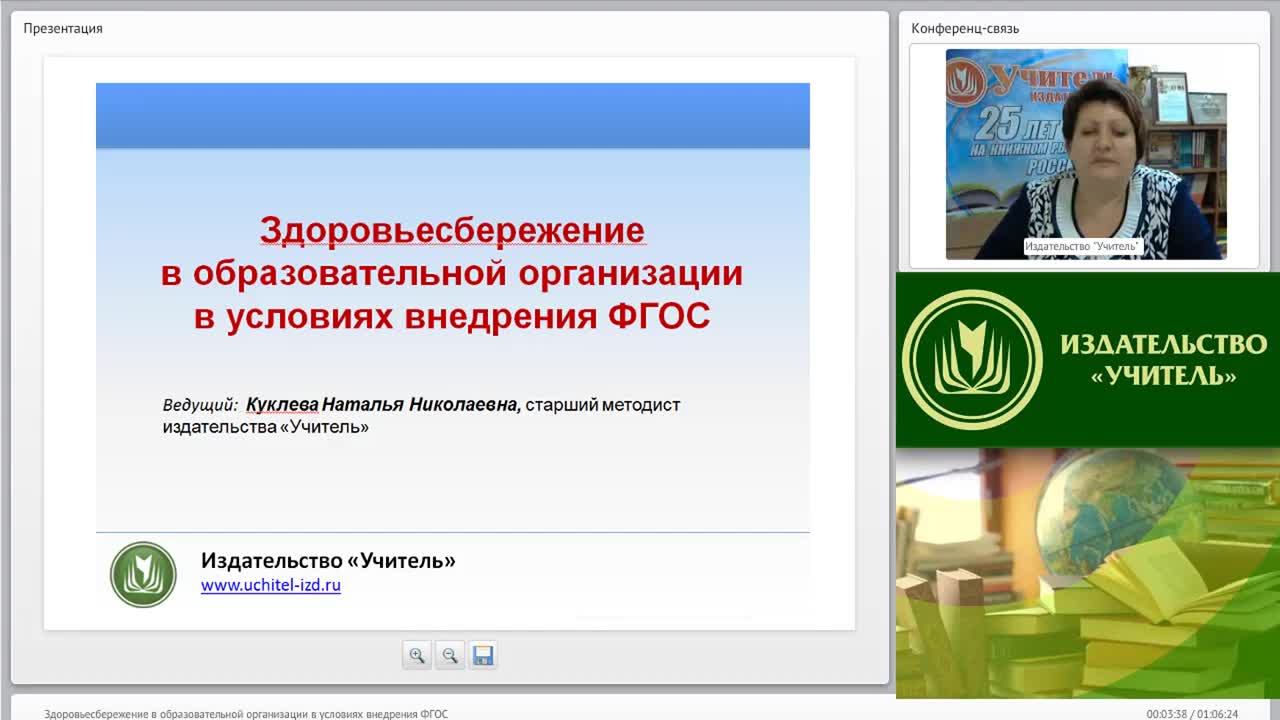Select the Конференц-связь panel title
Image resolution: width=1280 pixels, height=720 pixels.
pyautogui.click(x=965, y=28)
